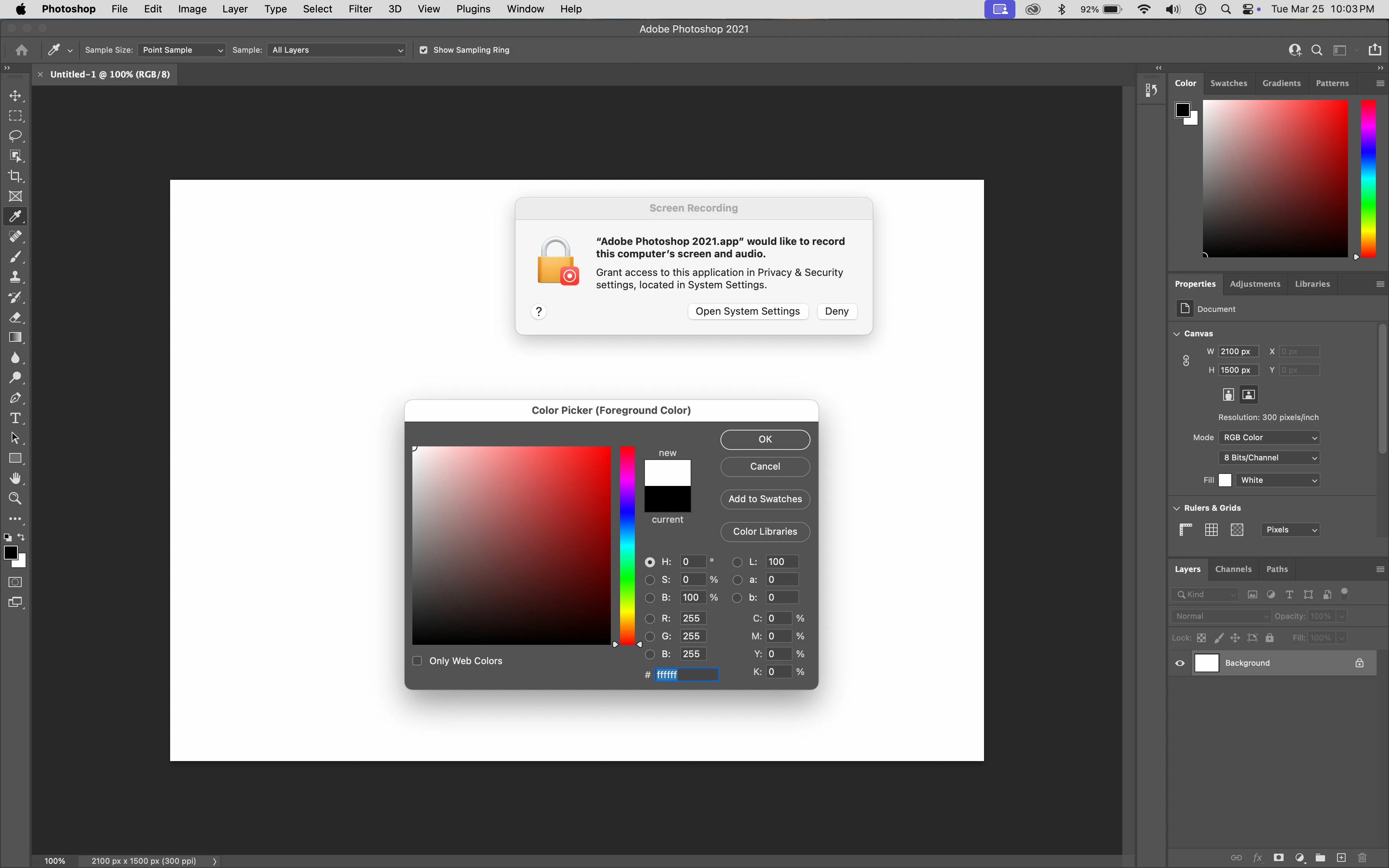Viewport: 1389px width, 868px height.
Task: Select the Crop tool
Action: (x=16, y=176)
